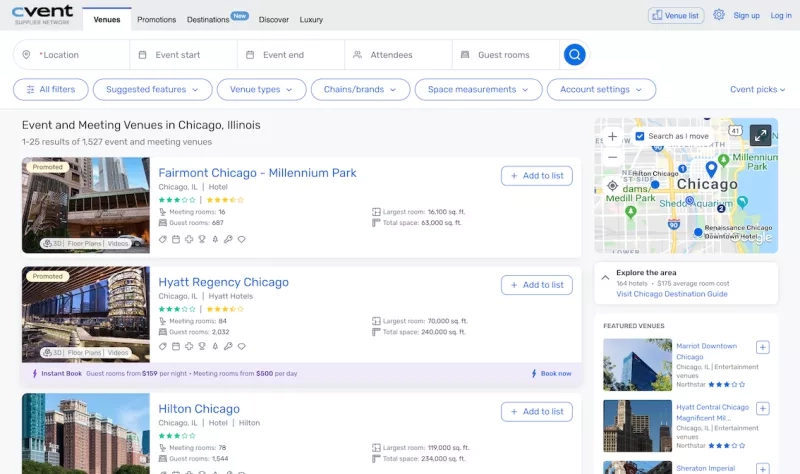This screenshot has width=800, height=474.
Task: Open Hyatt Regency Chicago photo thumbnail
Action: (86, 314)
